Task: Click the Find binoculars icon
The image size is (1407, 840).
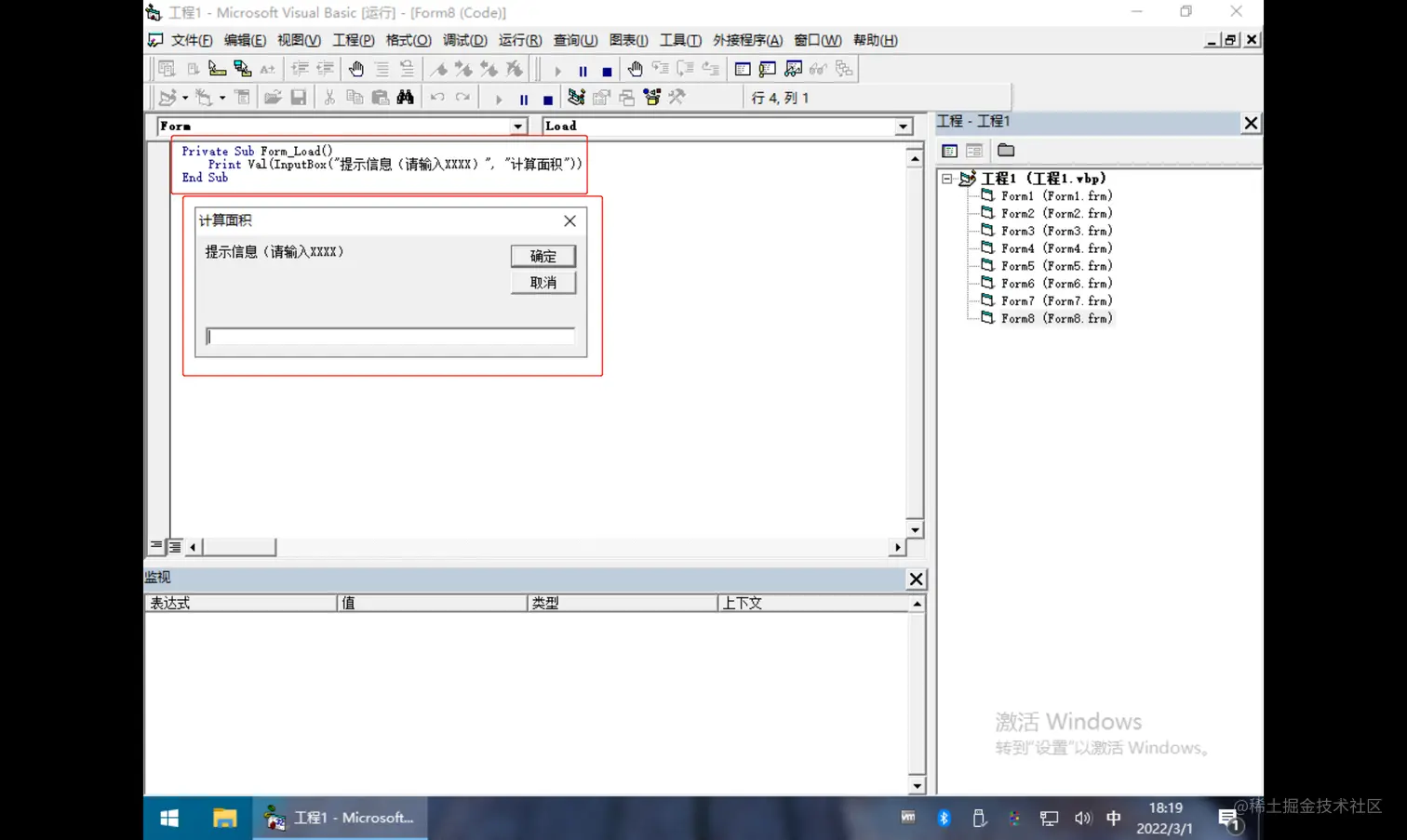Action: pos(405,98)
